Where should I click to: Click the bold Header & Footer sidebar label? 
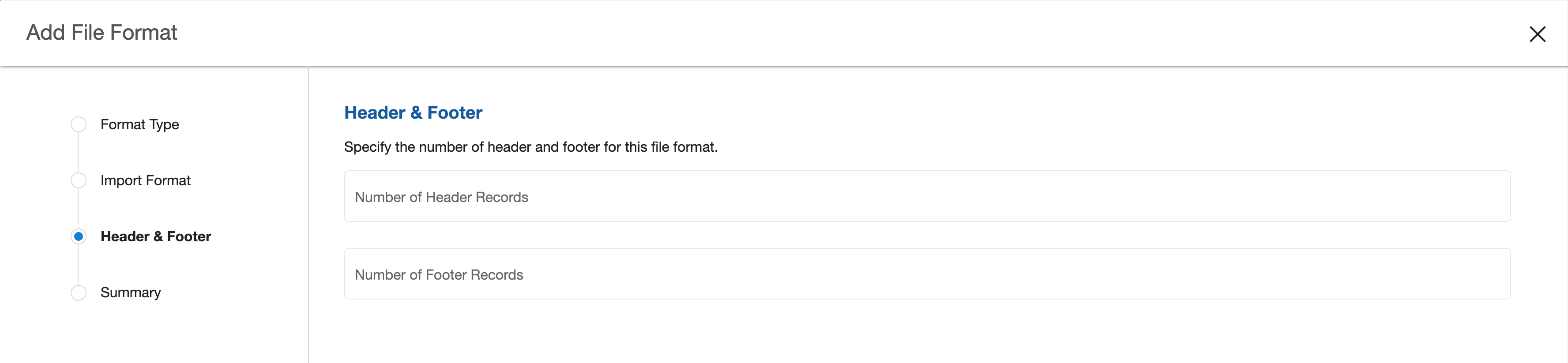pyautogui.click(x=156, y=236)
